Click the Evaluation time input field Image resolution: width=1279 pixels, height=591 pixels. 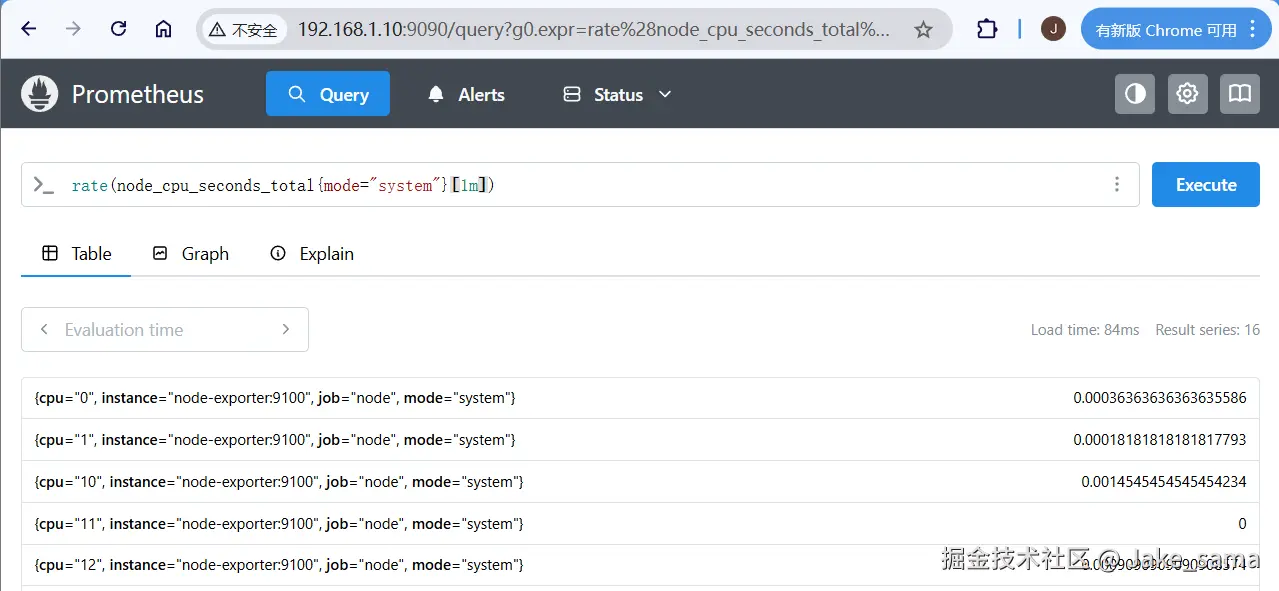pyautogui.click(x=164, y=329)
